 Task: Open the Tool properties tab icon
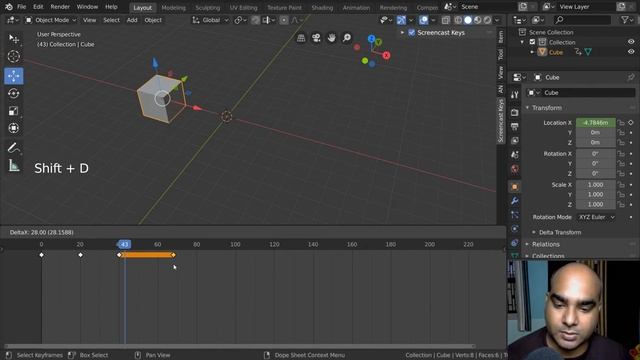point(514,94)
